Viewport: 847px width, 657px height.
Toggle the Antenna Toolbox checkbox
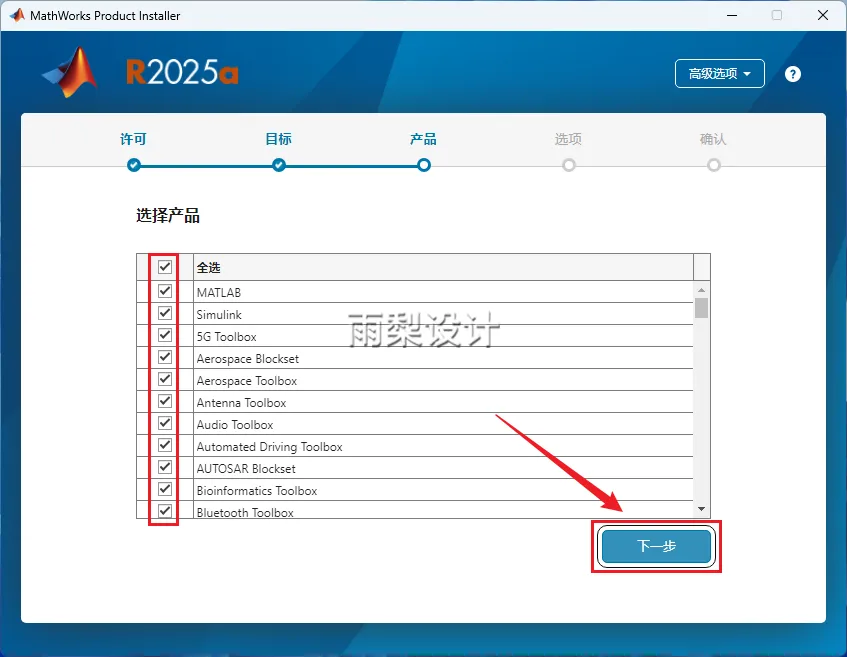click(165, 401)
